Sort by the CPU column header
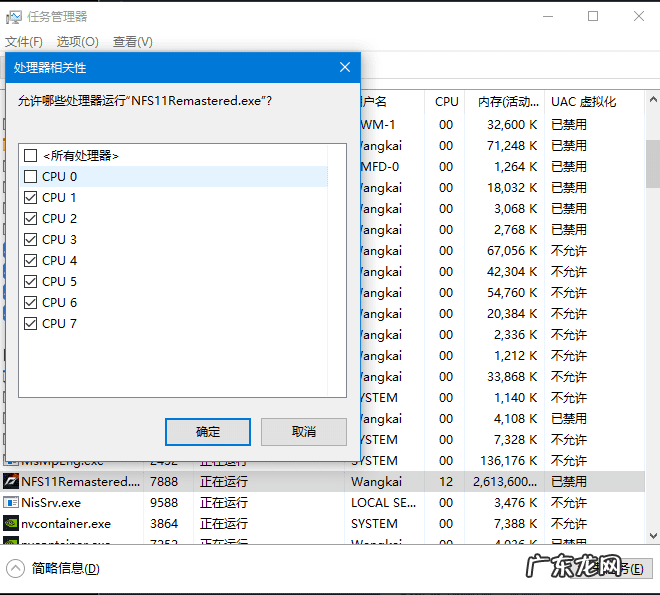The height and width of the screenshot is (595, 660). click(x=446, y=102)
